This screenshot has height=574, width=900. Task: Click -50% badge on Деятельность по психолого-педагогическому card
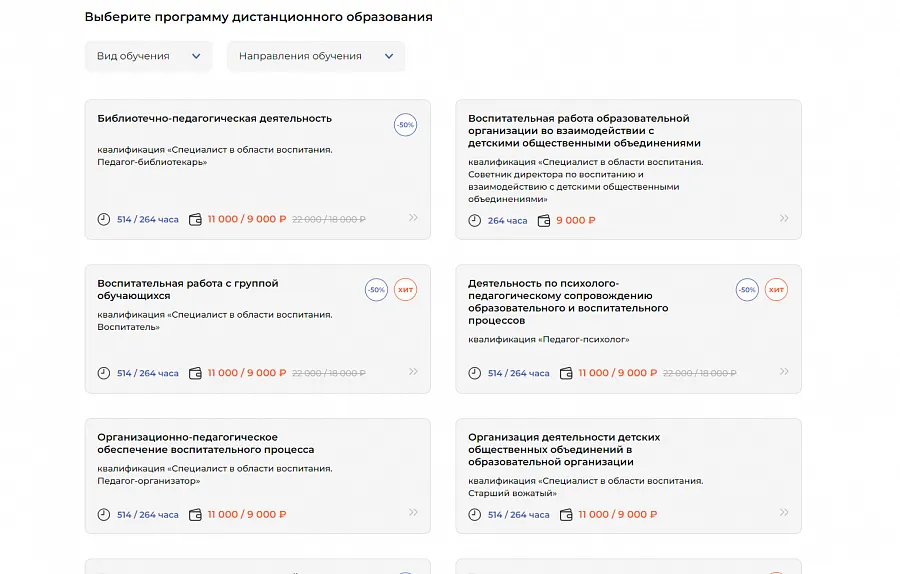click(x=747, y=290)
